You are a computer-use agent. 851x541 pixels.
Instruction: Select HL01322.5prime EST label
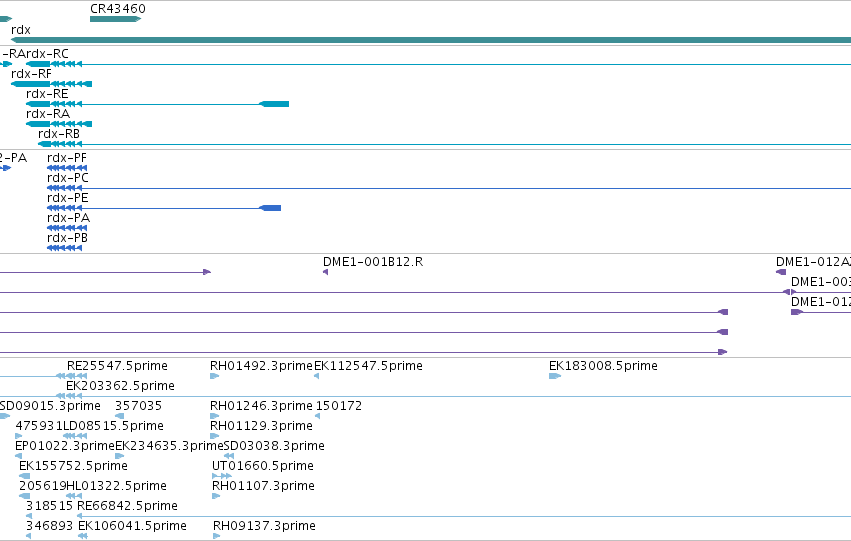point(116,487)
